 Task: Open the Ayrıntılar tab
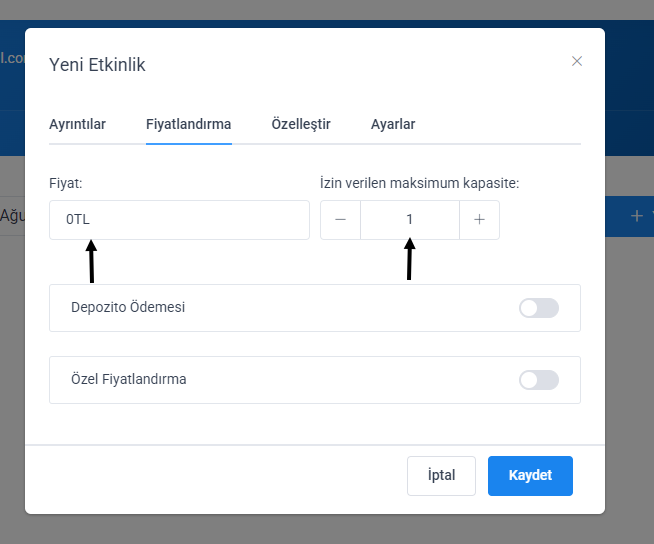(77, 125)
